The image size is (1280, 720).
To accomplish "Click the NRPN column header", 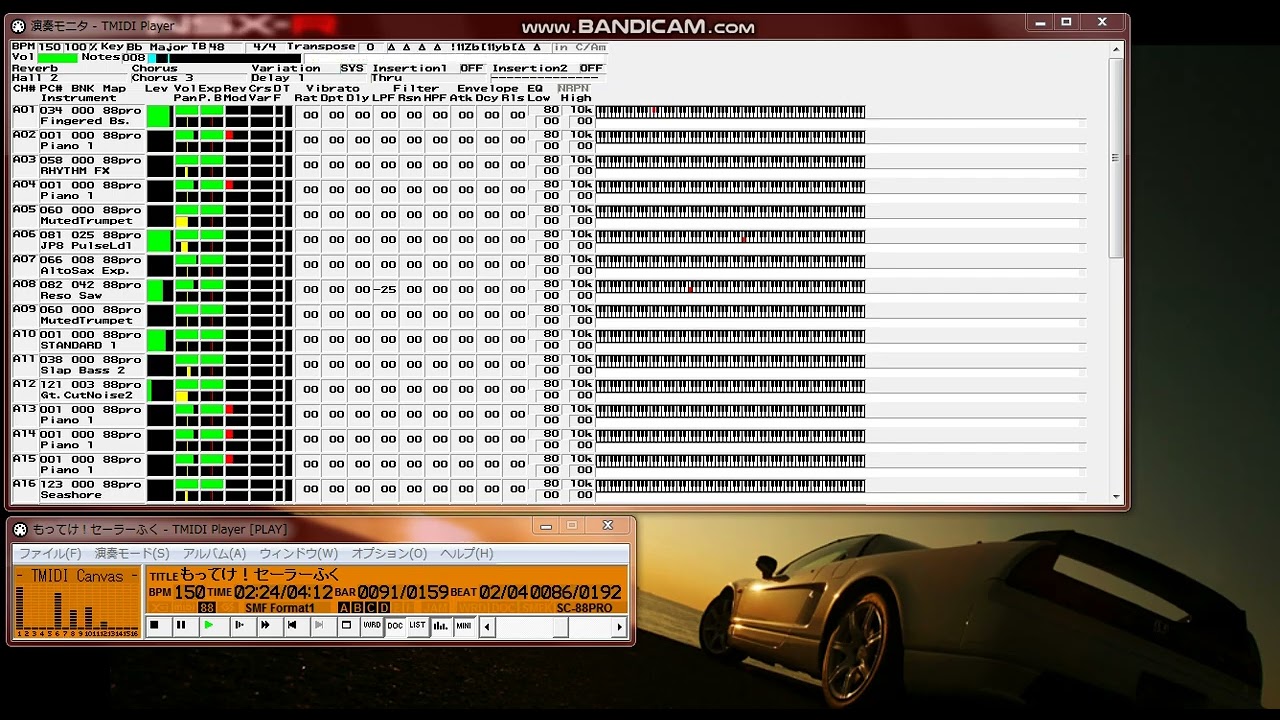I will click(574, 88).
